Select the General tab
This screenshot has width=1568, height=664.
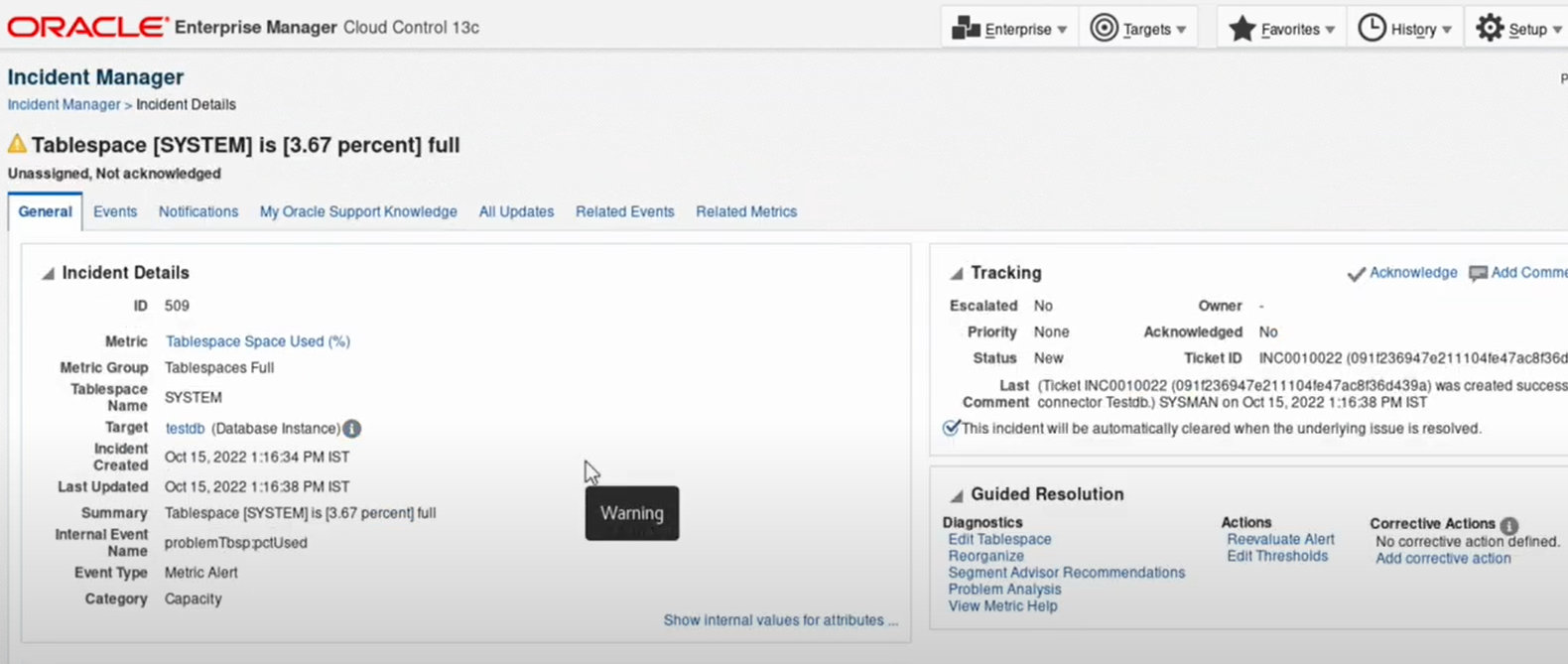click(45, 211)
